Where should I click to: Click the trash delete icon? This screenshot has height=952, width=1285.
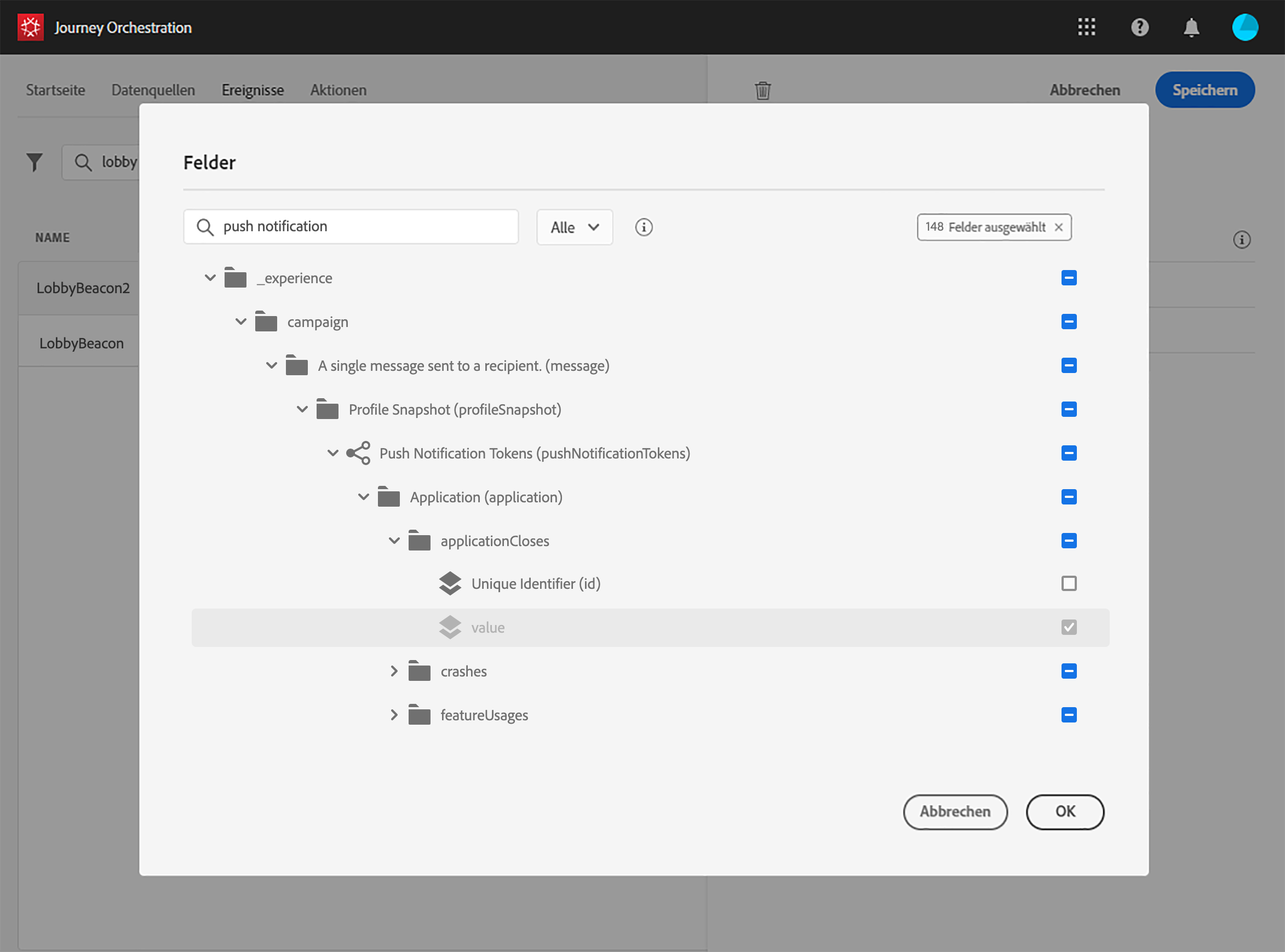tap(762, 90)
